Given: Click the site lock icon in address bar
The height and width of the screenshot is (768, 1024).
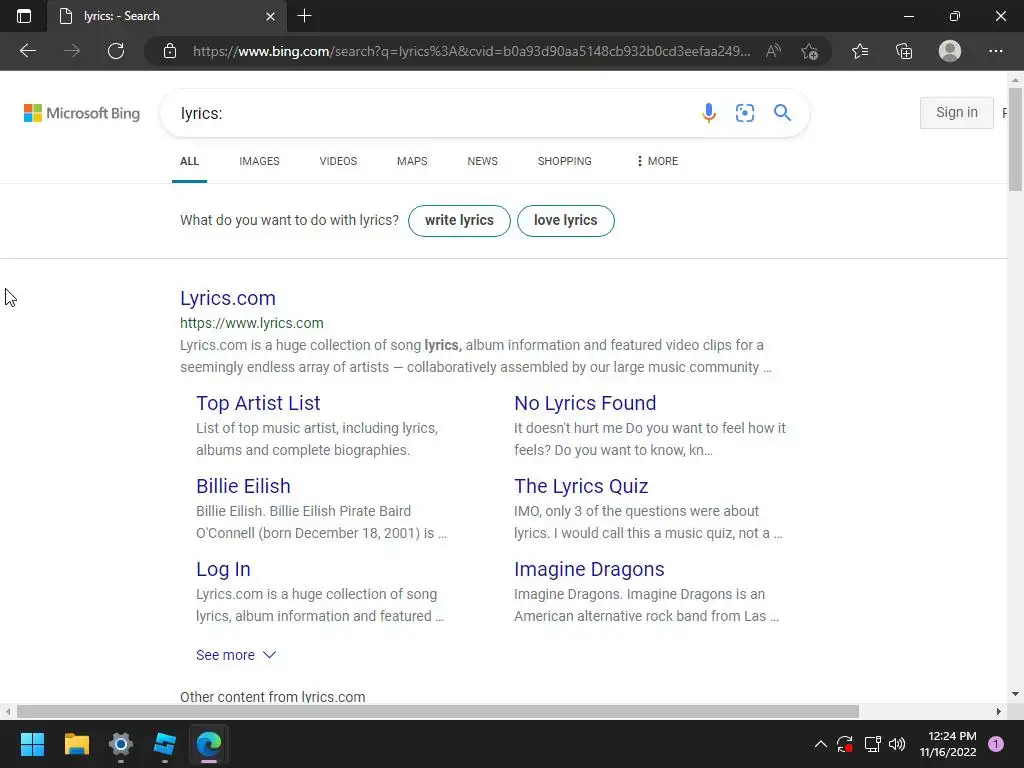Looking at the screenshot, I should tap(170, 51).
